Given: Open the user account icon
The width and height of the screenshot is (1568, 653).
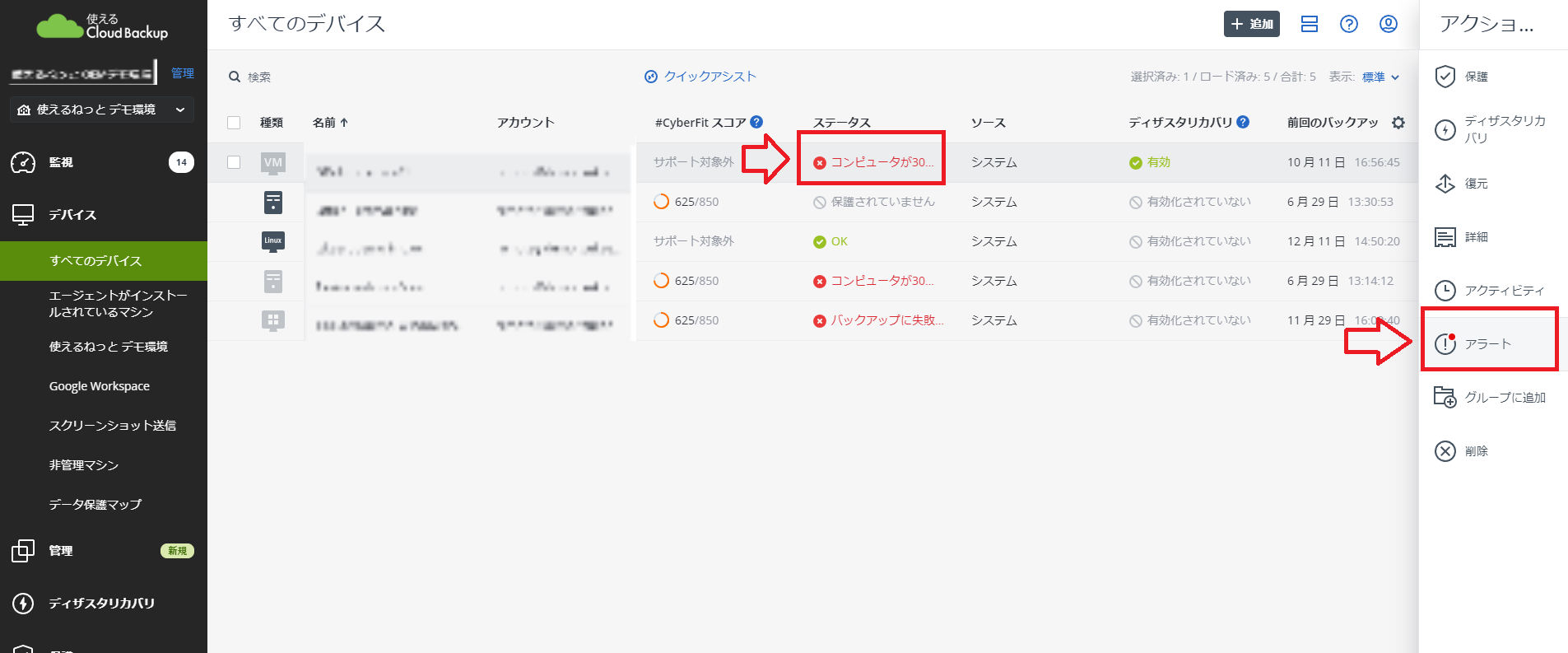Looking at the screenshot, I should [1389, 24].
